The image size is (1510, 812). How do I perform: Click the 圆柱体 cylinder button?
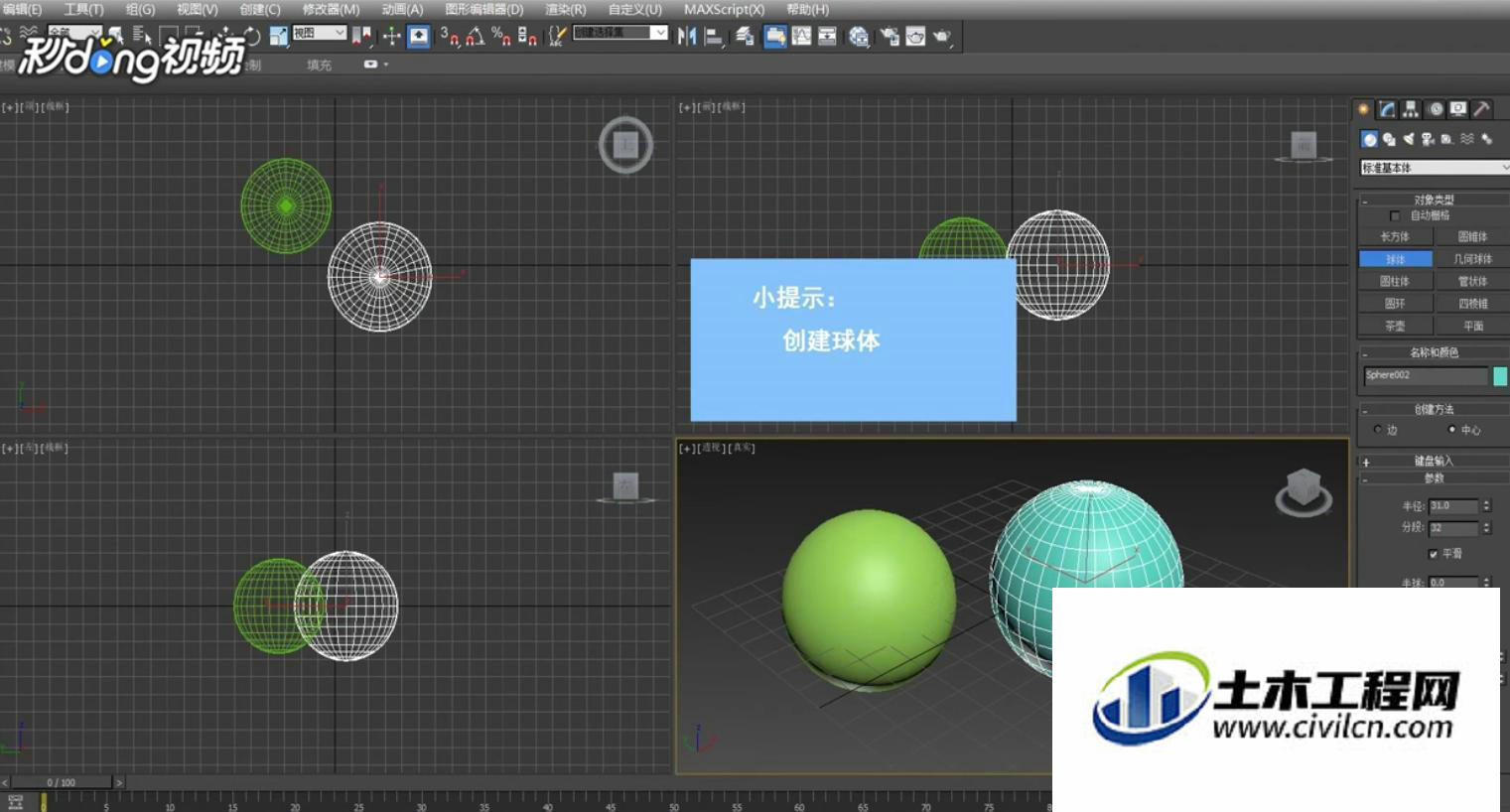point(1395,281)
